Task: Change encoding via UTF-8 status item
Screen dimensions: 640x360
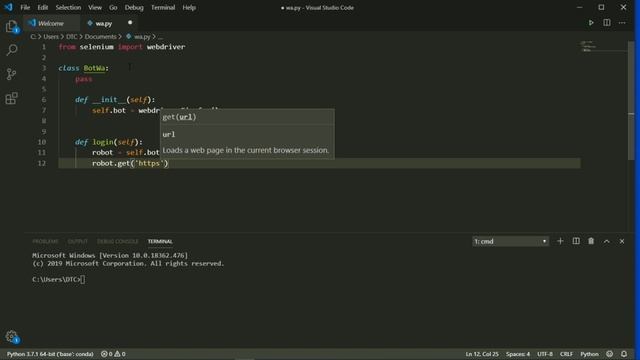Action: point(545,354)
